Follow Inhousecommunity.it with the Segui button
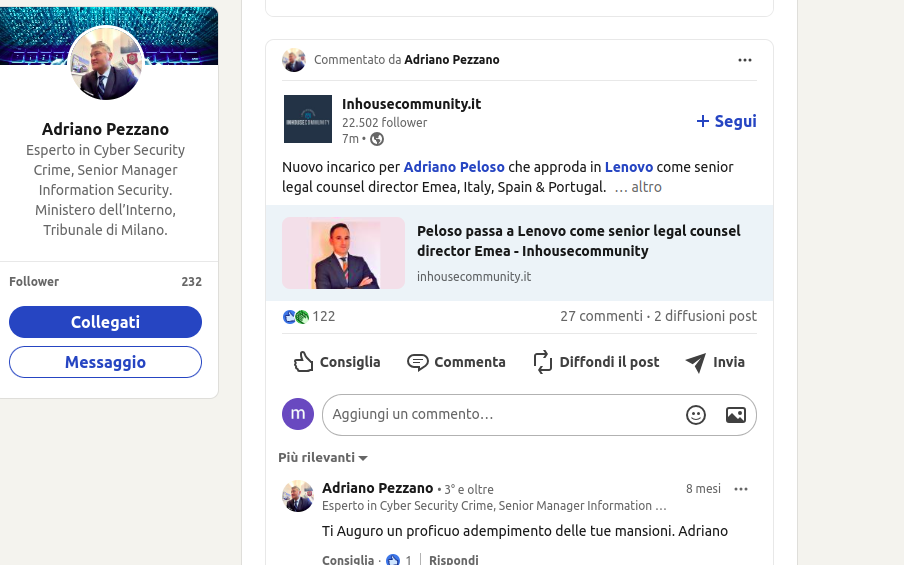The height and width of the screenshot is (565, 904). [x=726, y=121]
